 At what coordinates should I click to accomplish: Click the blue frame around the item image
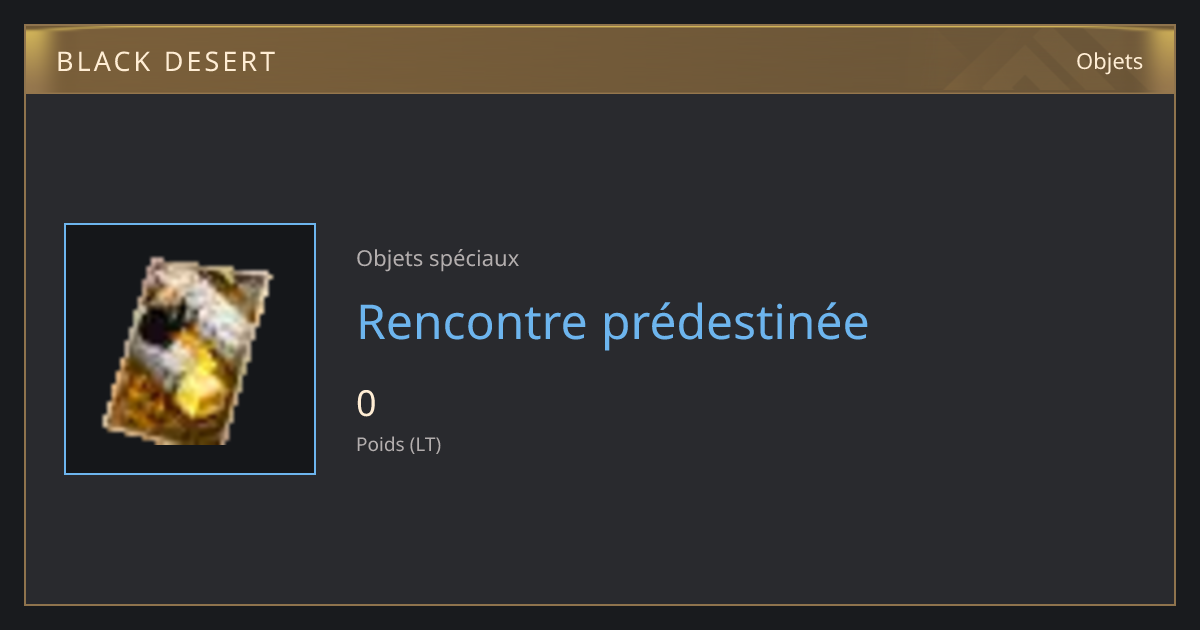(190, 349)
